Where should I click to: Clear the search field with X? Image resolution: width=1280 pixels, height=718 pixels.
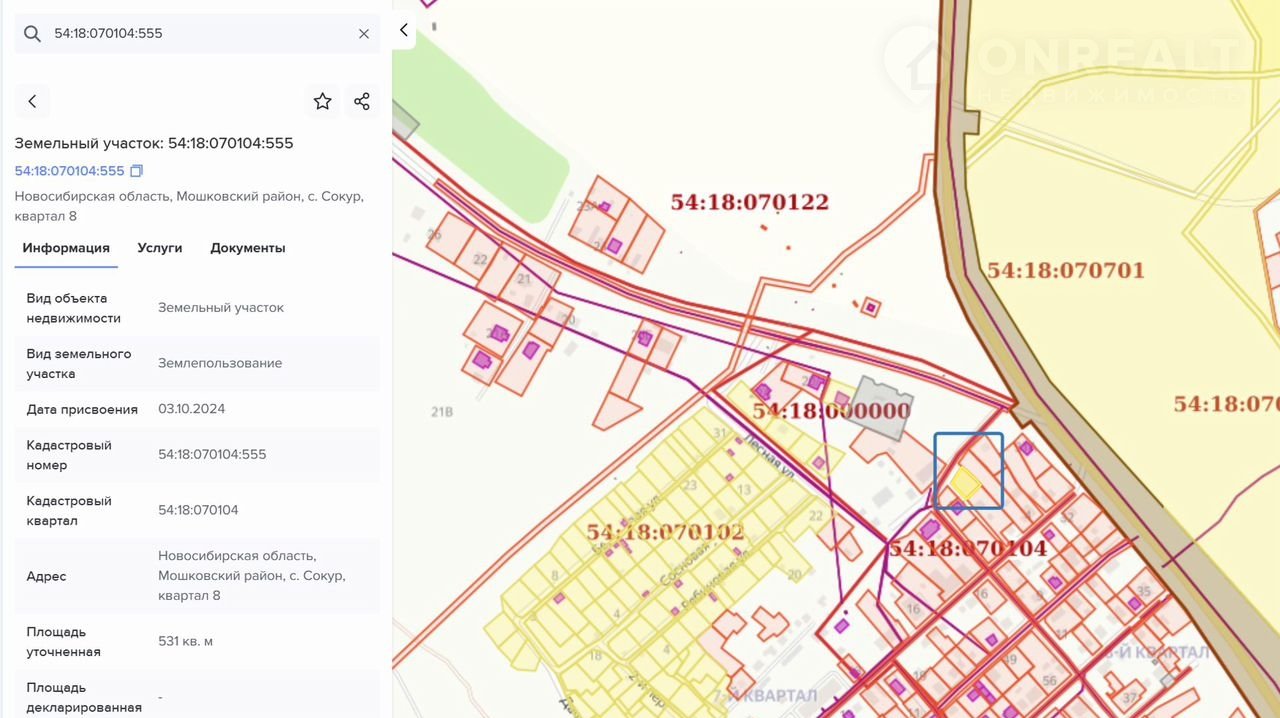point(364,34)
